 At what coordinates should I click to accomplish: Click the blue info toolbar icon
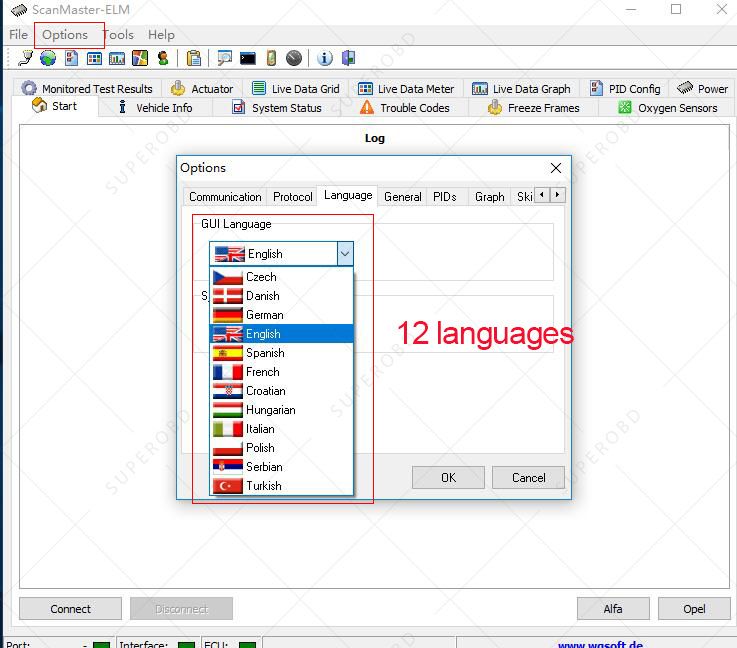click(x=325, y=58)
